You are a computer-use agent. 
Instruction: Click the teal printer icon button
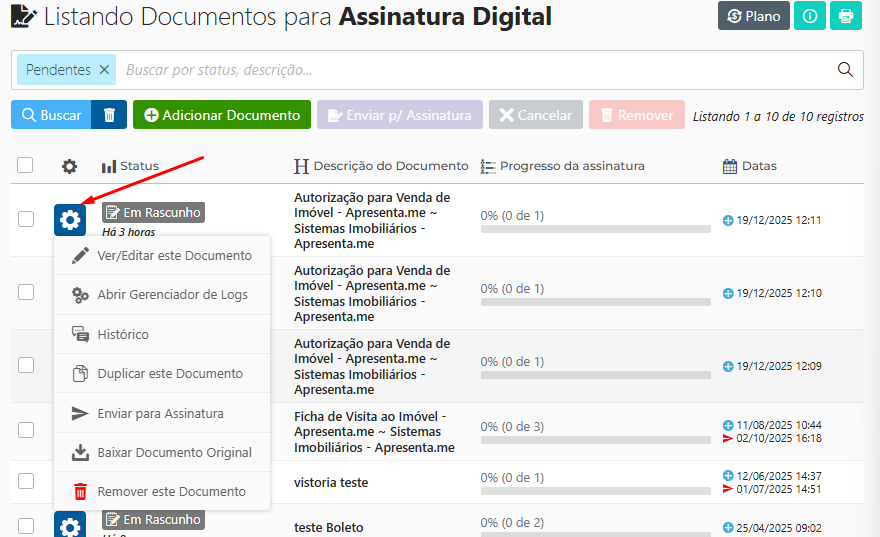(x=846, y=16)
